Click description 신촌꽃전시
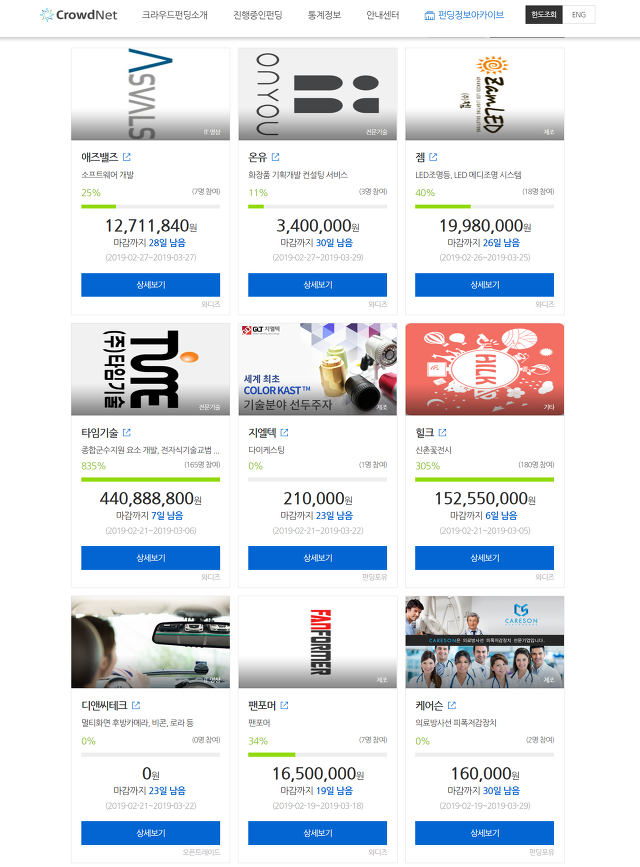 (x=433, y=450)
